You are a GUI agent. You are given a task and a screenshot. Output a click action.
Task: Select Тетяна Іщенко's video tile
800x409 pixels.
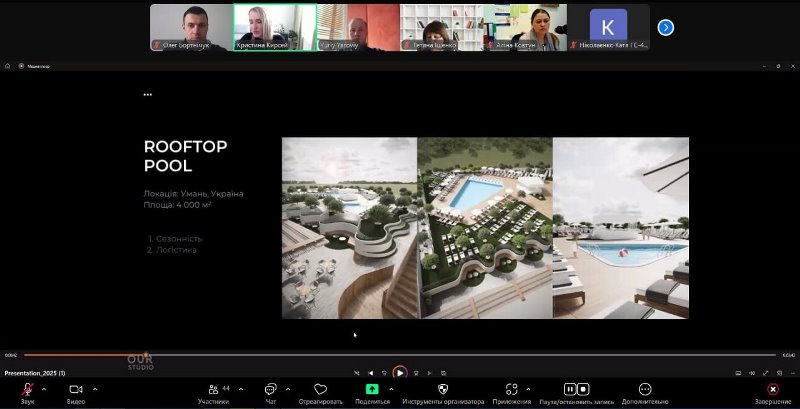click(x=442, y=28)
